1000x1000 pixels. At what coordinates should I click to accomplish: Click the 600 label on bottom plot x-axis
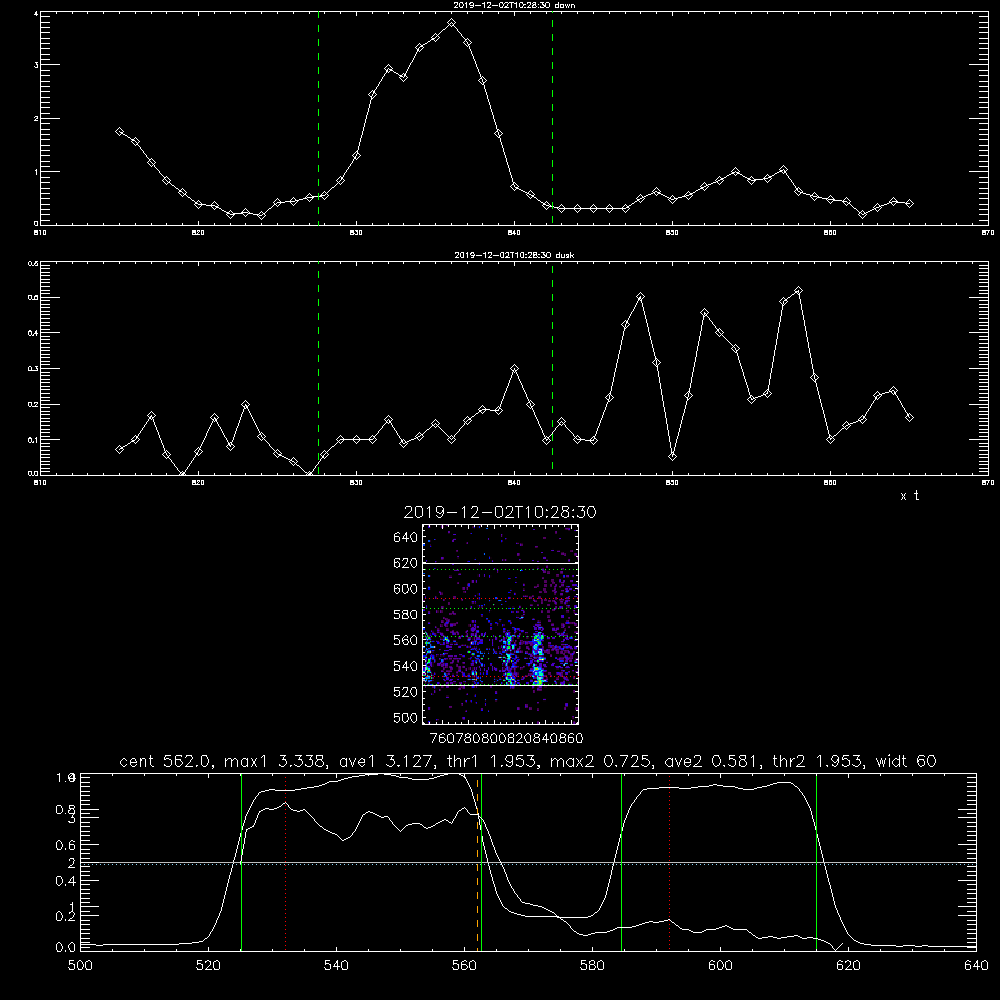[720, 965]
